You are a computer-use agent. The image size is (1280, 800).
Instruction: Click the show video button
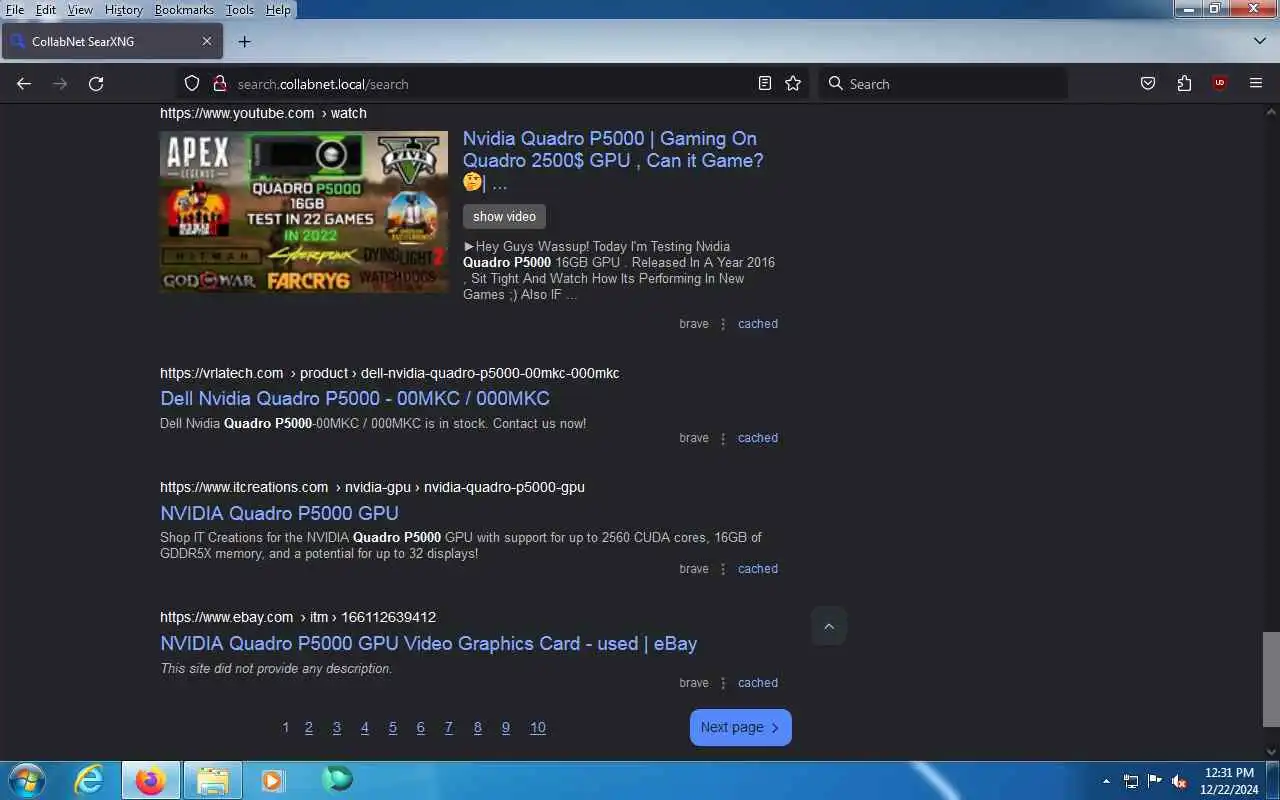tap(504, 216)
